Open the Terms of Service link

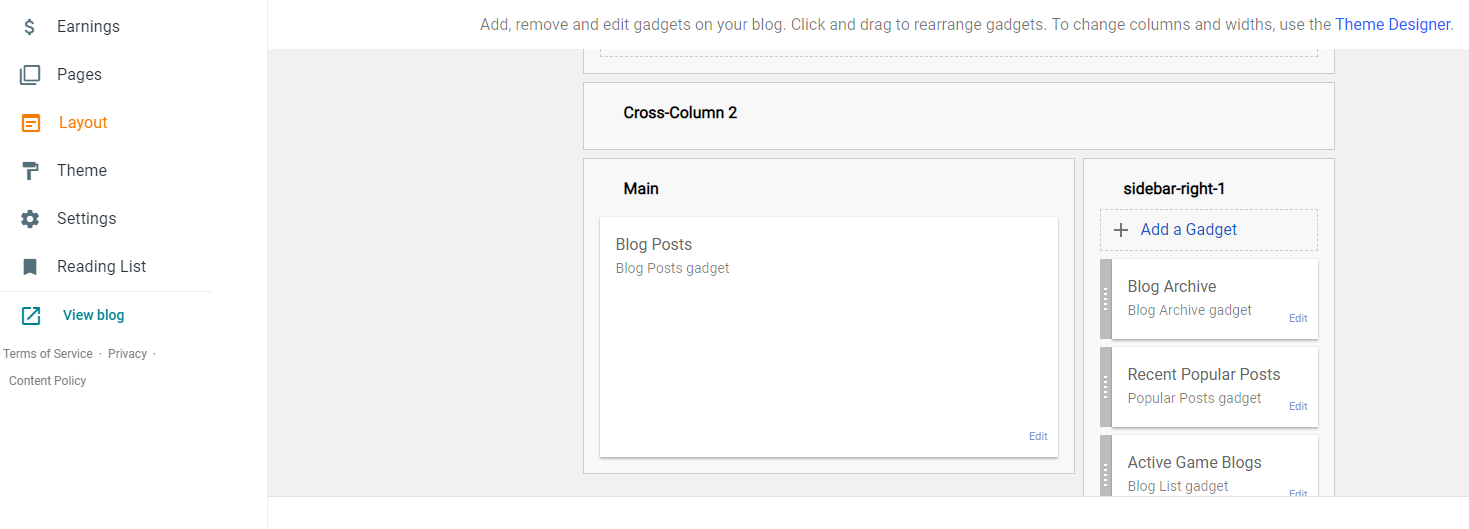48,354
